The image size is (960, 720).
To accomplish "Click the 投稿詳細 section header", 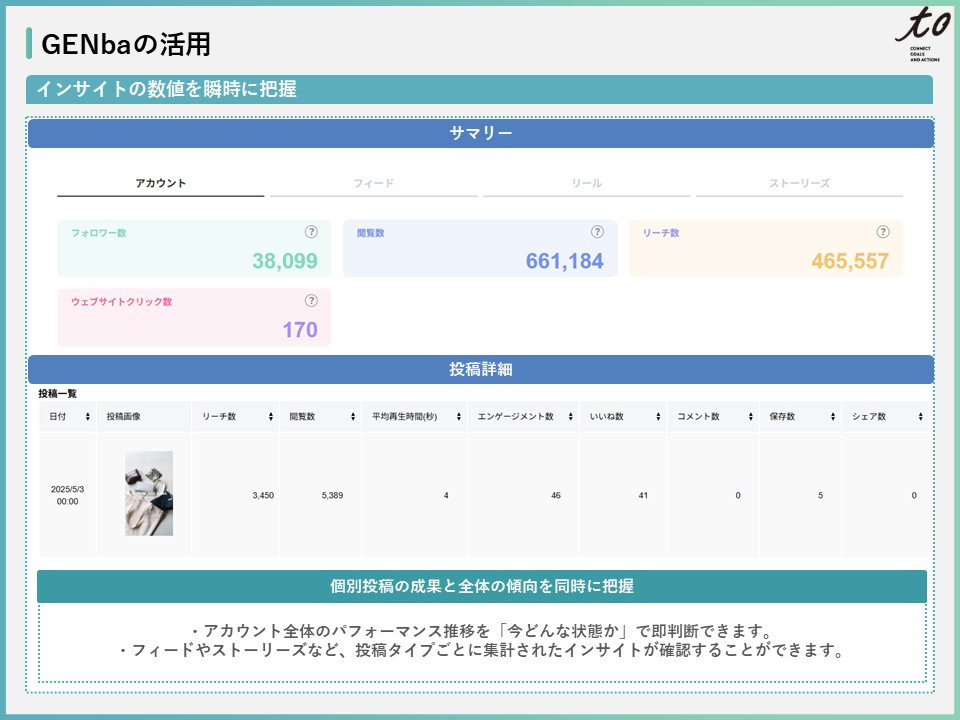I will (x=481, y=369).
